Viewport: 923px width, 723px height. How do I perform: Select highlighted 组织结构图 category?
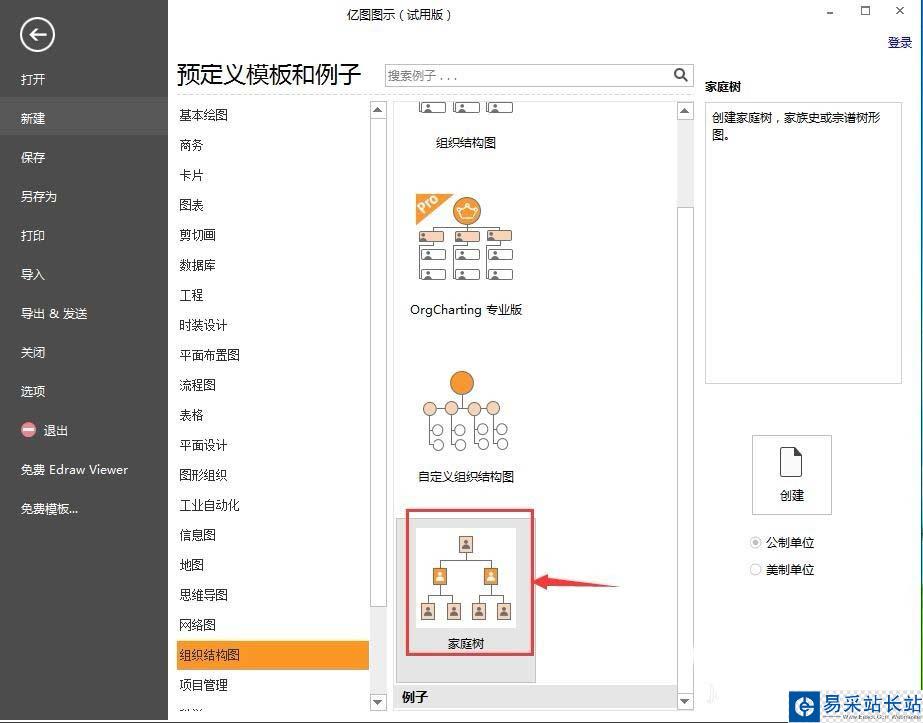pyautogui.click(x=273, y=655)
